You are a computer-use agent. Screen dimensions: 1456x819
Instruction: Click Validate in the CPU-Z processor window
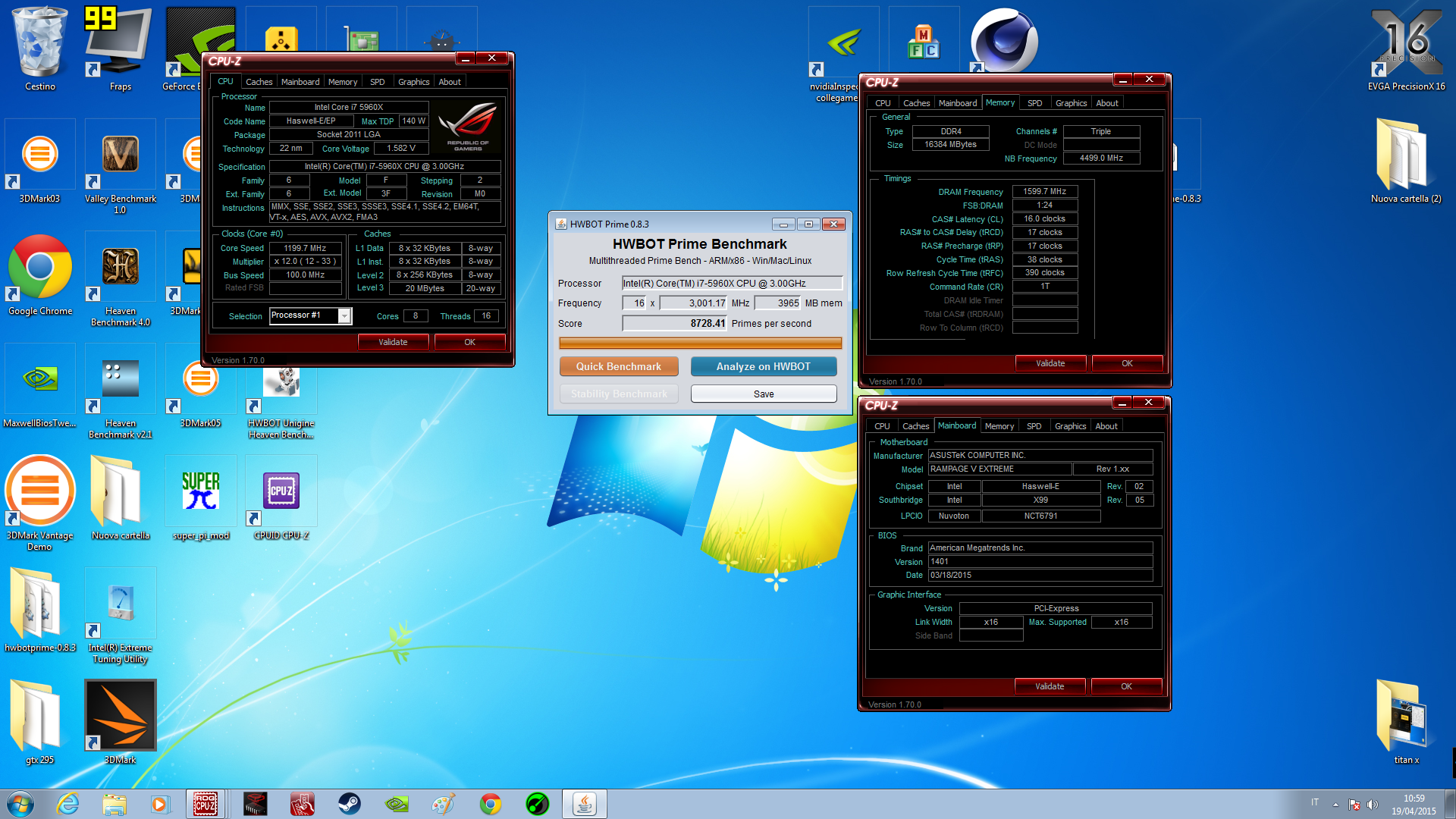coord(393,342)
